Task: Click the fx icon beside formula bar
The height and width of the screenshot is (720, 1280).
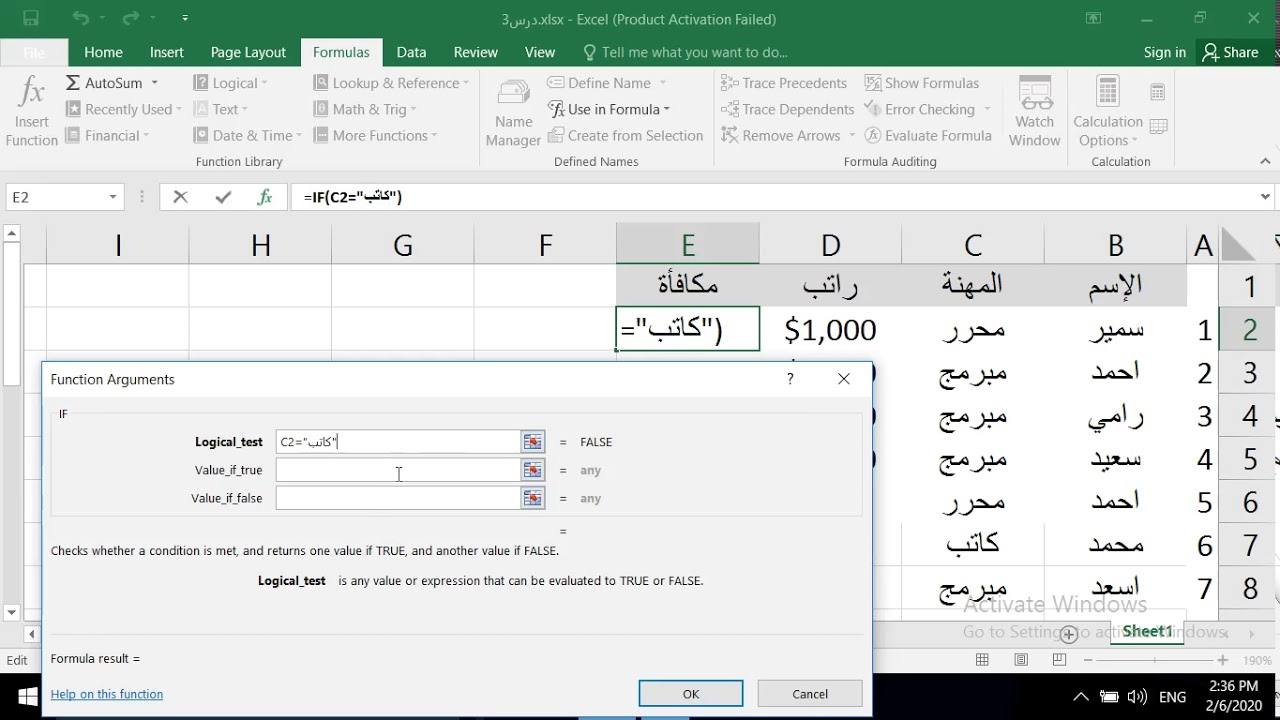Action: point(265,197)
